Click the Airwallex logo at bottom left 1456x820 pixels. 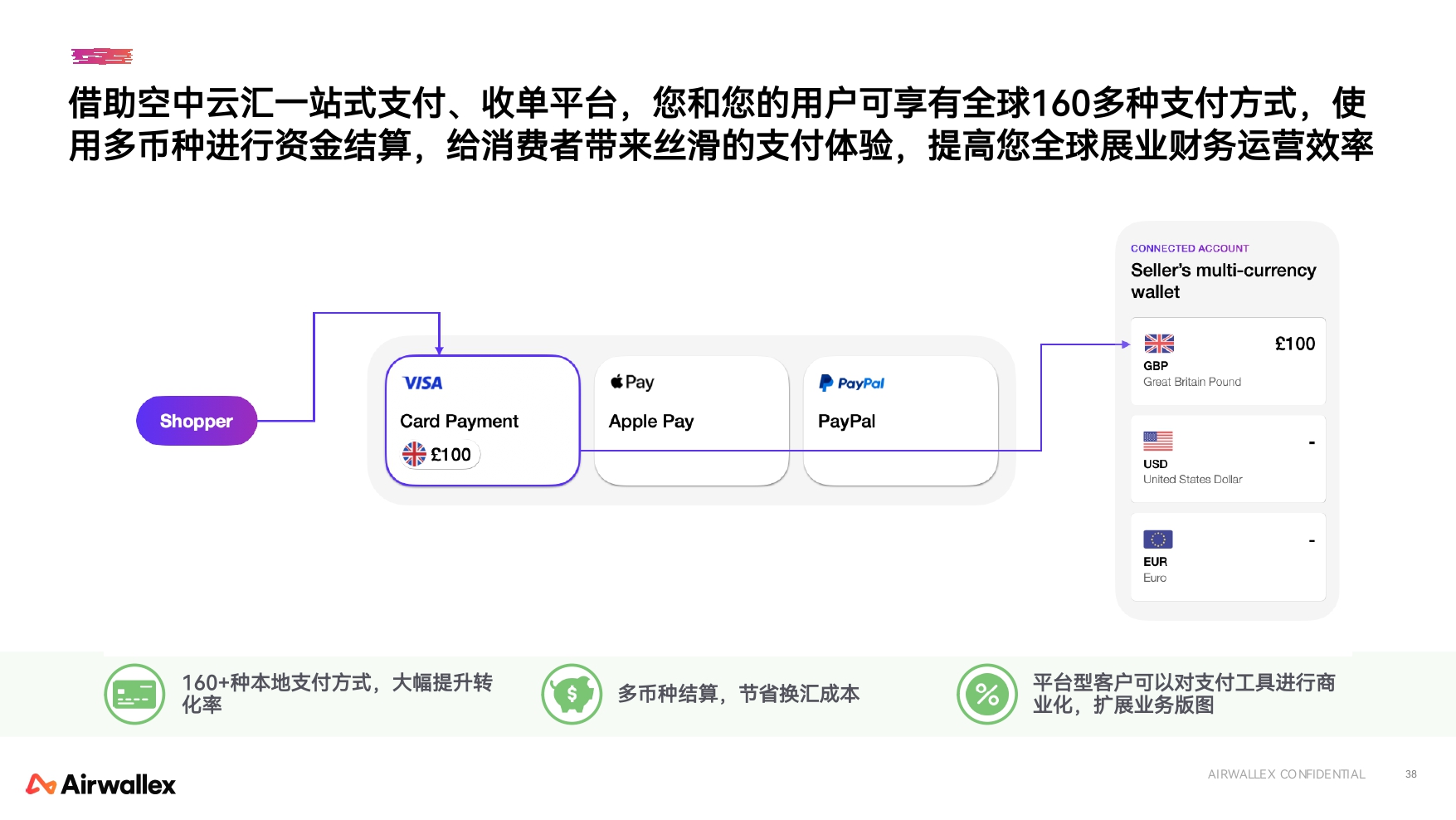100,783
